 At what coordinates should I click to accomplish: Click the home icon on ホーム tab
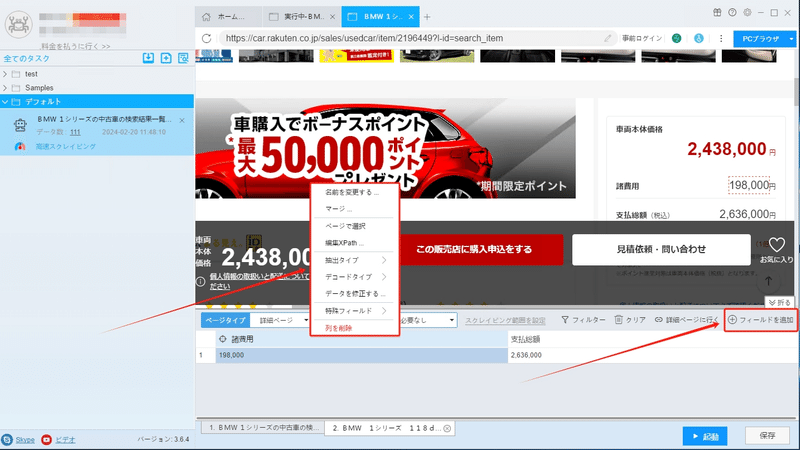tap(206, 17)
